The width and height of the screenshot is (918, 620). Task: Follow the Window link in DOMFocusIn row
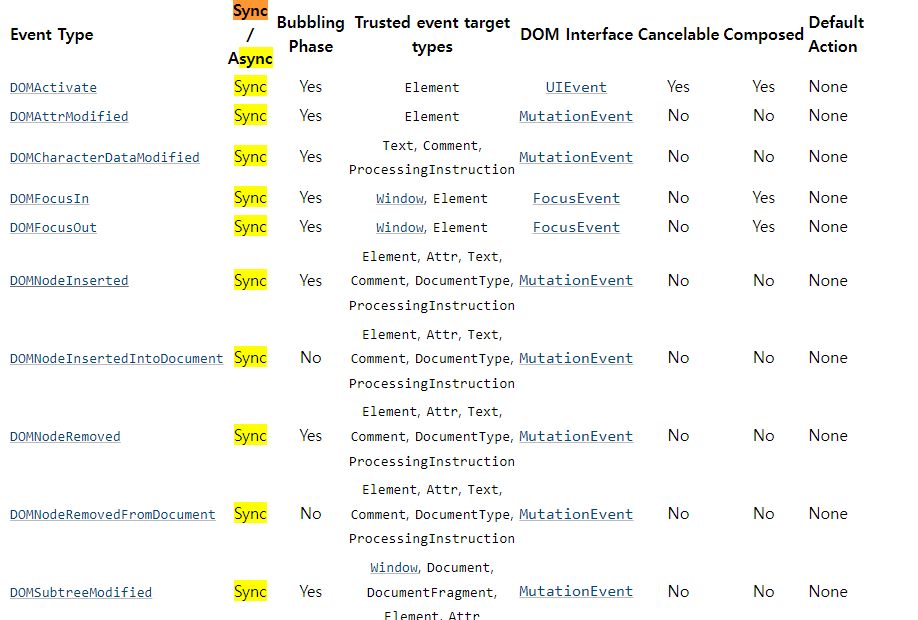tap(400, 198)
